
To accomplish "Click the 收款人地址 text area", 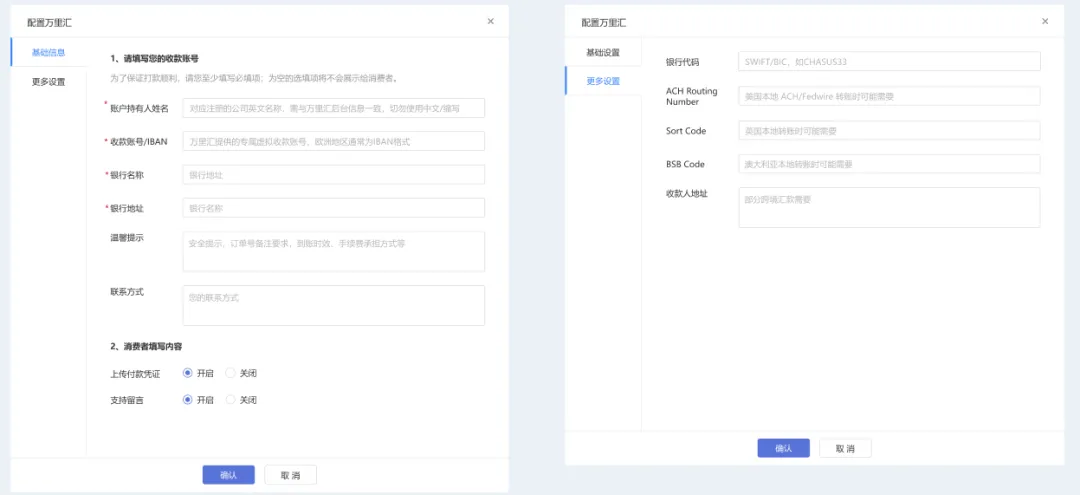I will [889, 207].
